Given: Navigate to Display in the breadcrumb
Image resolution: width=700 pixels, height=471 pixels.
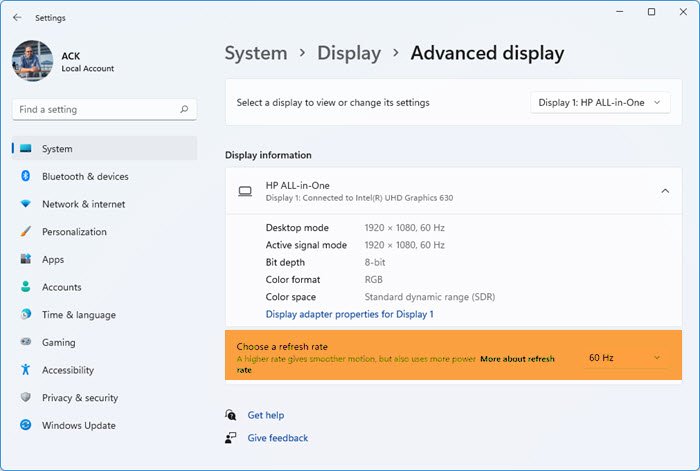Looking at the screenshot, I should tap(349, 54).
